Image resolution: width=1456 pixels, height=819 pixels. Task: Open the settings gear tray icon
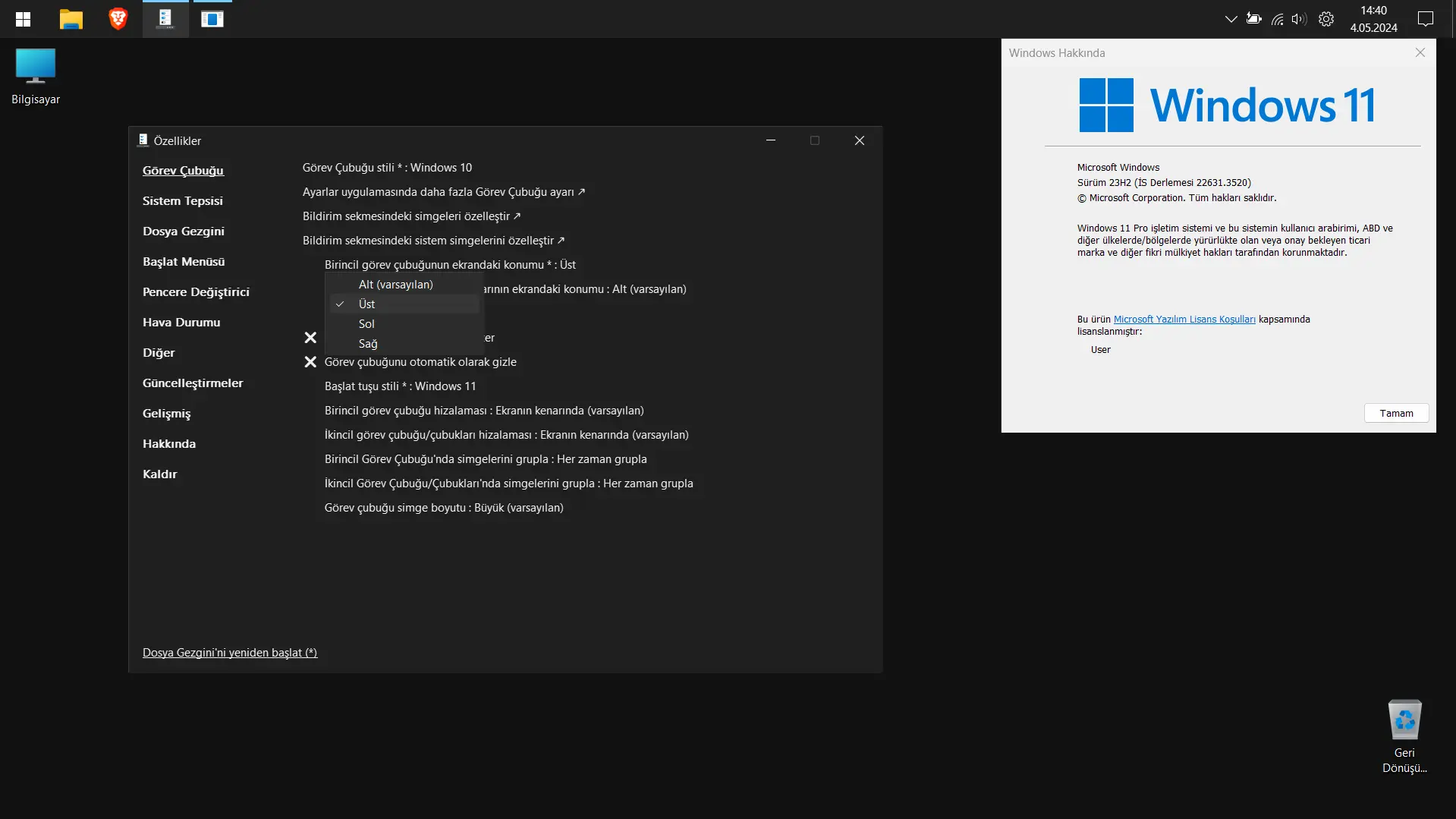pyautogui.click(x=1326, y=19)
